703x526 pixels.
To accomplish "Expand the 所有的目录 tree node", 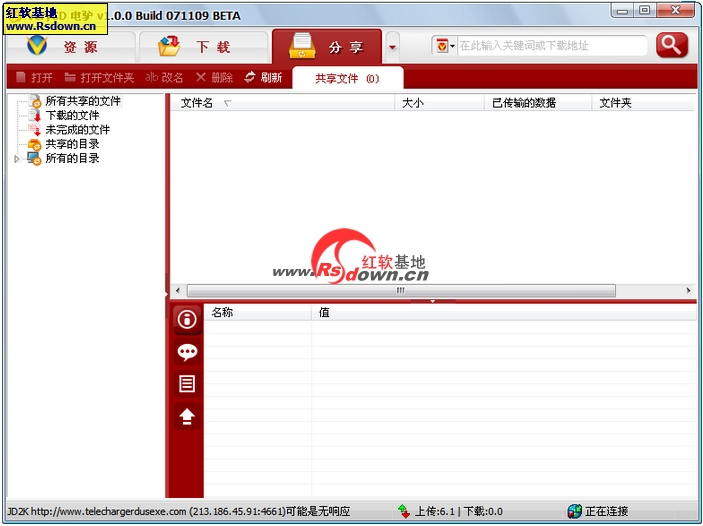I will [17, 159].
